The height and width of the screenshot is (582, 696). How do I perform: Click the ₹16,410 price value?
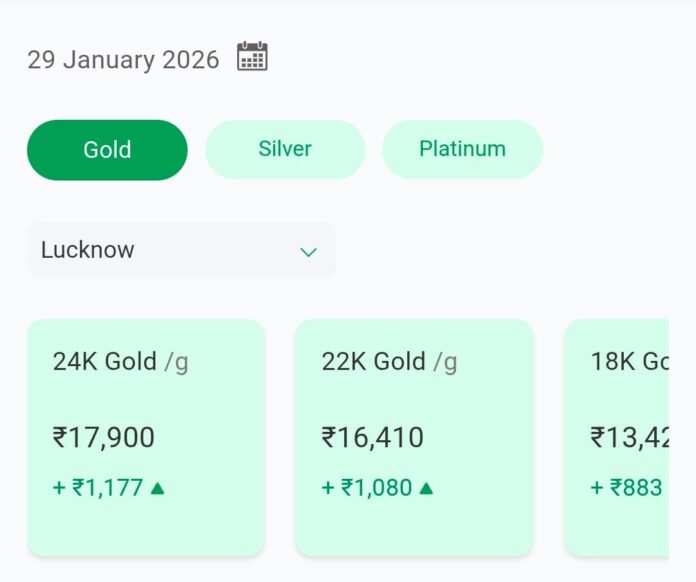pyautogui.click(x=373, y=437)
